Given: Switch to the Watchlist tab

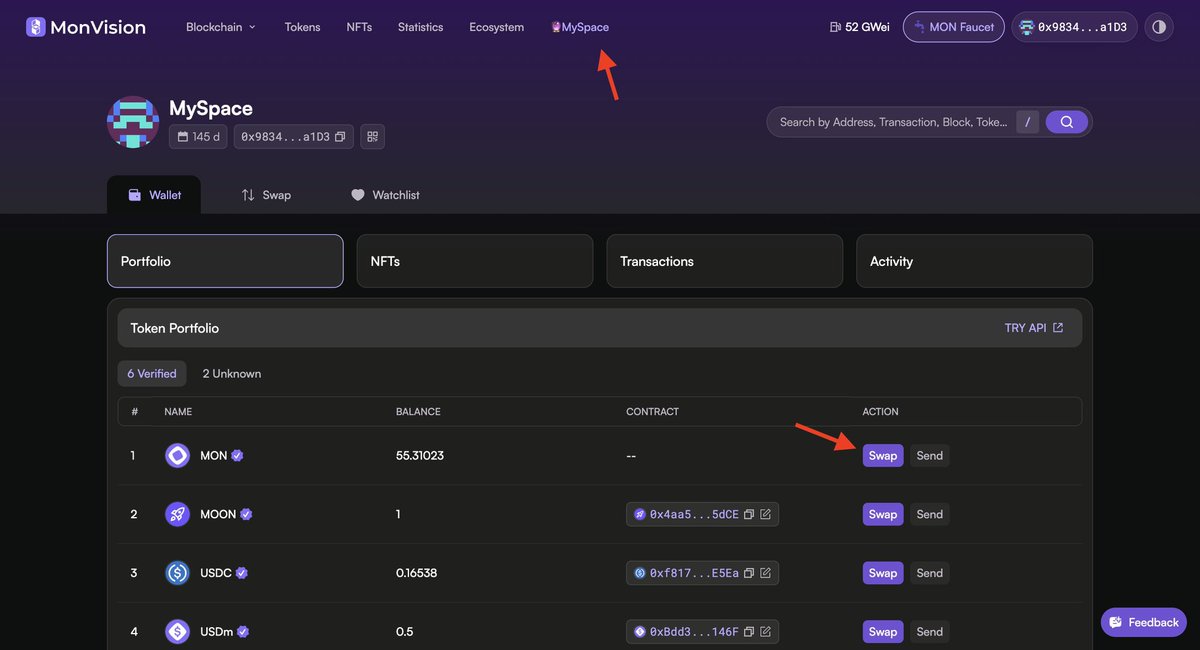Looking at the screenshot, I should click(385, 195).
